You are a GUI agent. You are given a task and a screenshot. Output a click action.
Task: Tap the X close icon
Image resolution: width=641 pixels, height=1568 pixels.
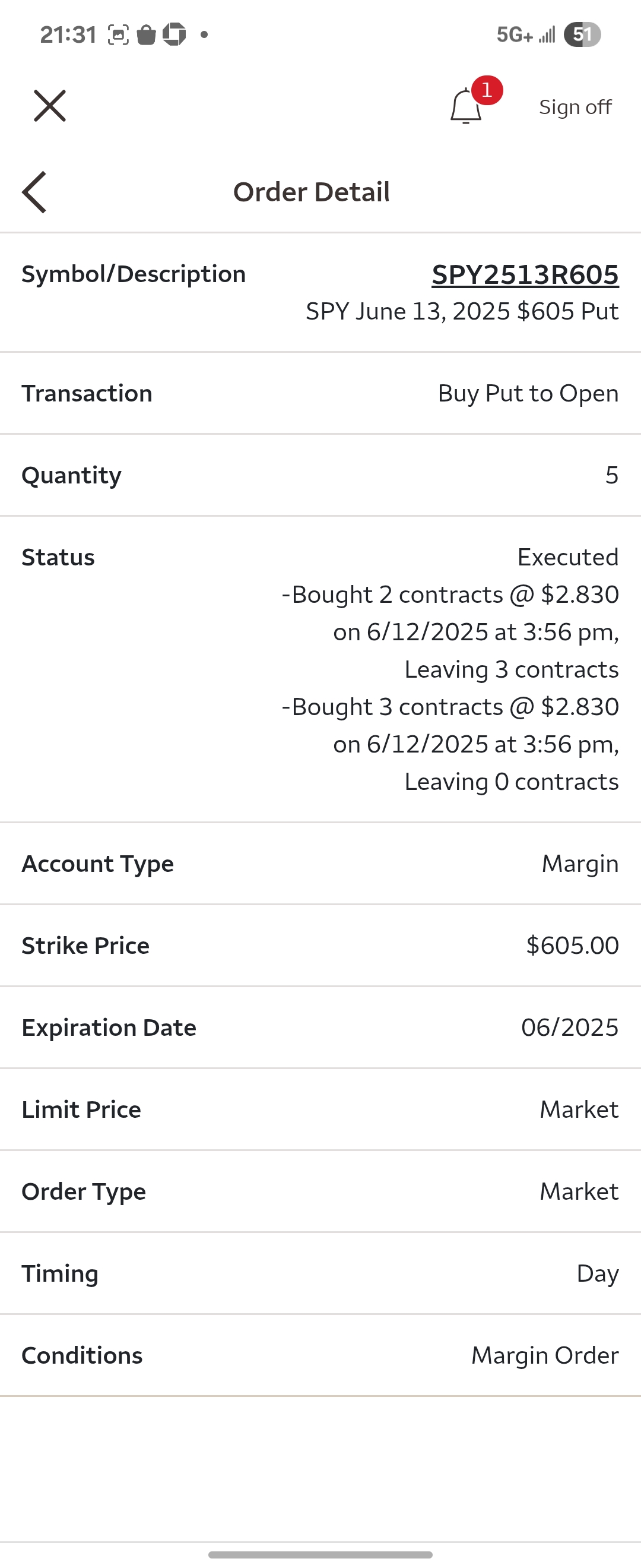(50, 106)
